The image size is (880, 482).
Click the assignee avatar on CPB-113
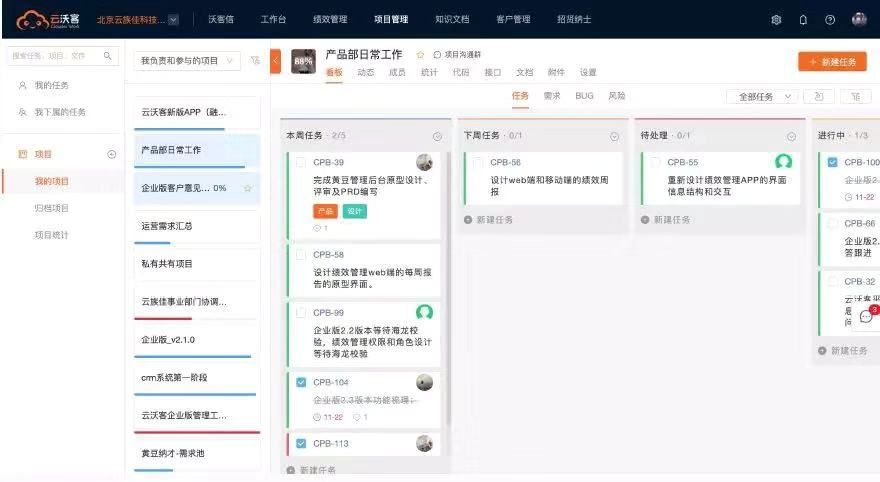[x=424, y=443]
